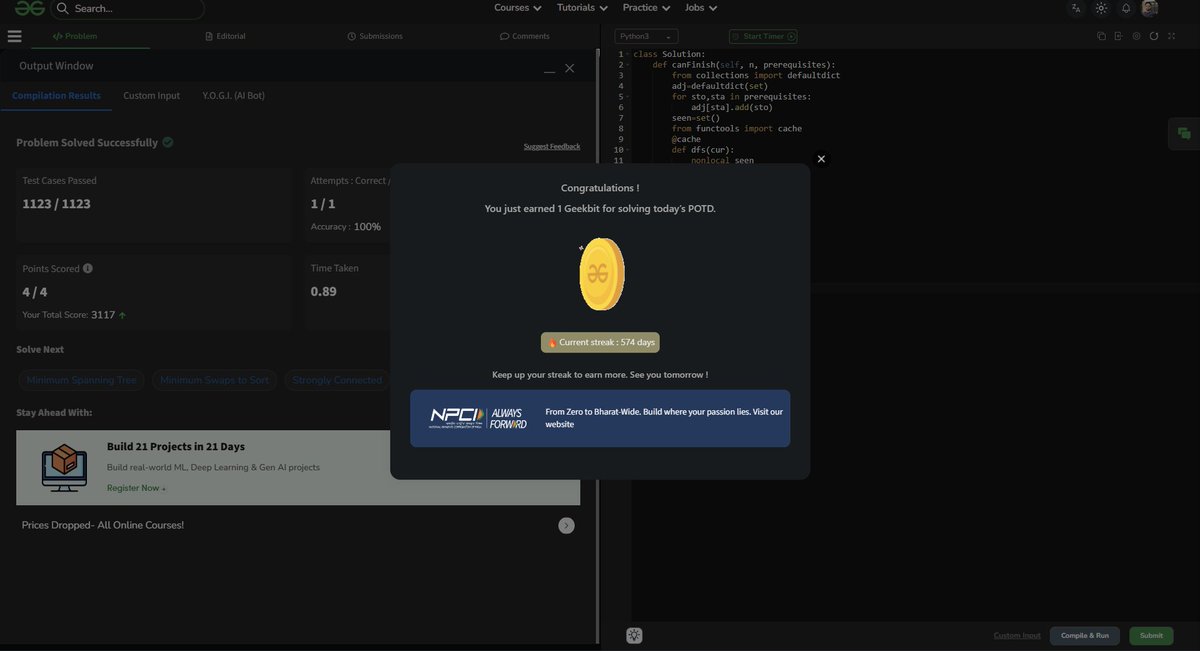Viewport: 1200px width, 651px height.
Task: Click the green Submit button
Action: [x=1151, y=635]
